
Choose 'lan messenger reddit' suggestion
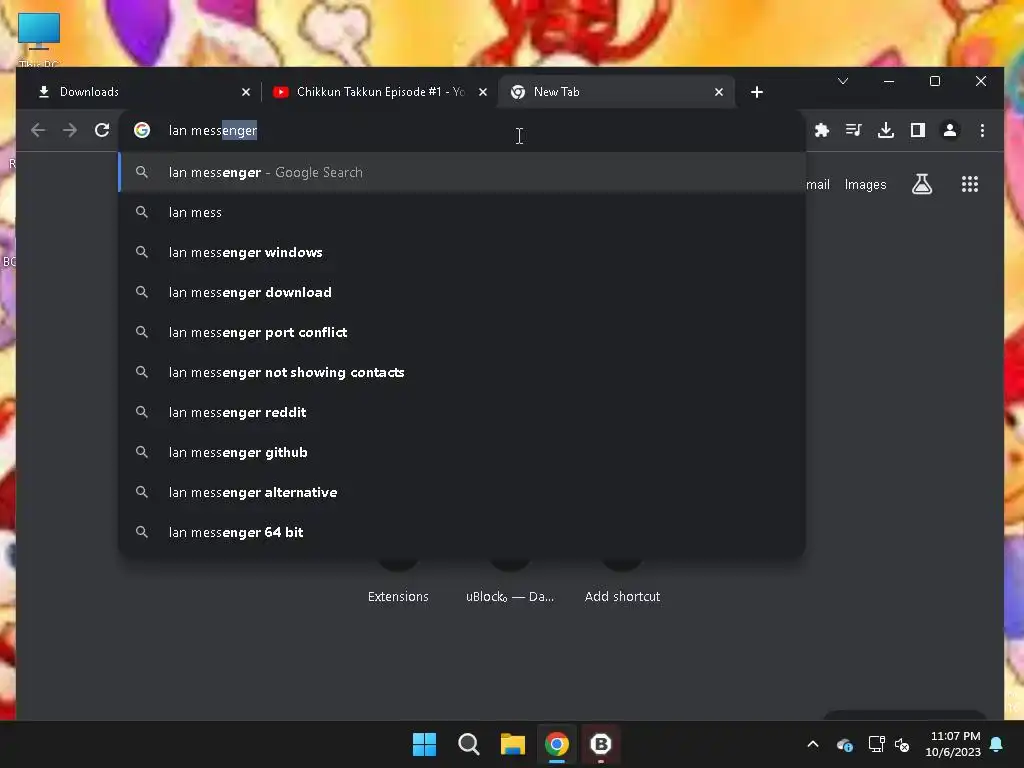(462, 412)
